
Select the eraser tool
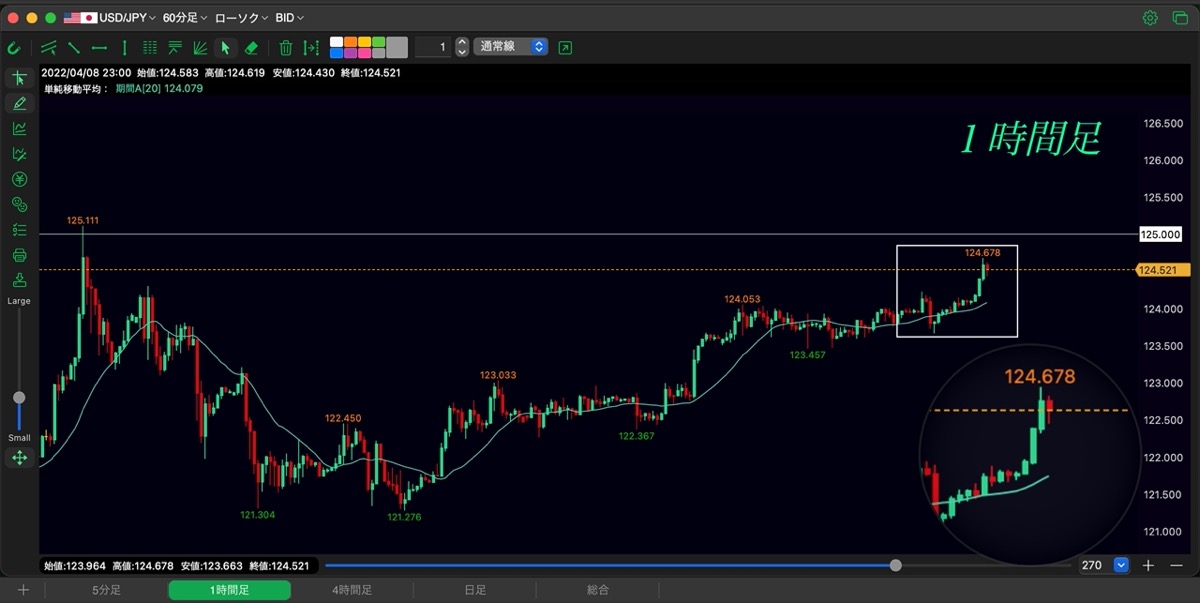pos(251,47)
